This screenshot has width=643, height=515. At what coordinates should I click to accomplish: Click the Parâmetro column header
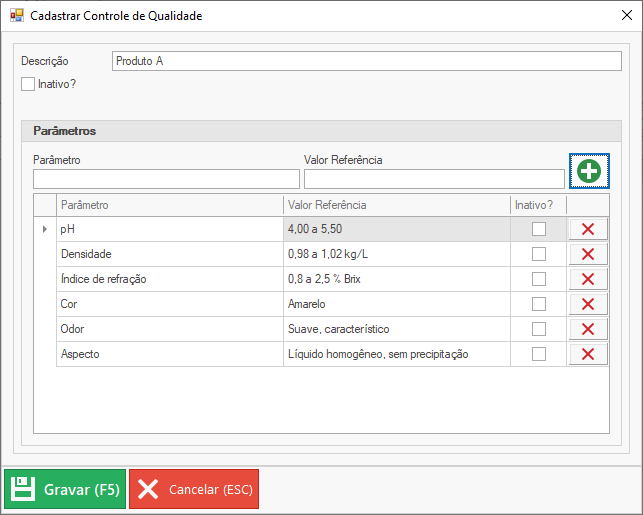(169, 205)
